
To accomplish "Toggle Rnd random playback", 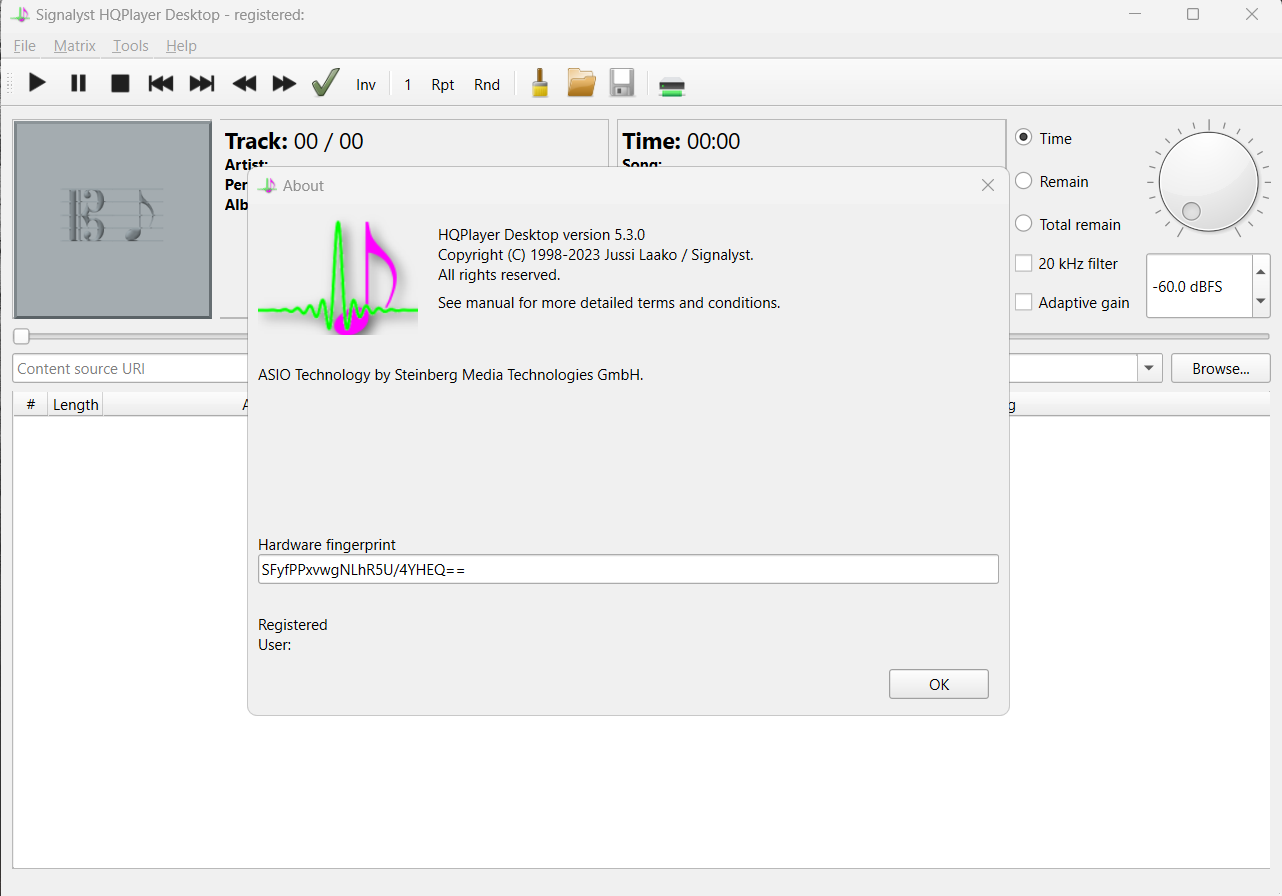I will pos(487,85).
